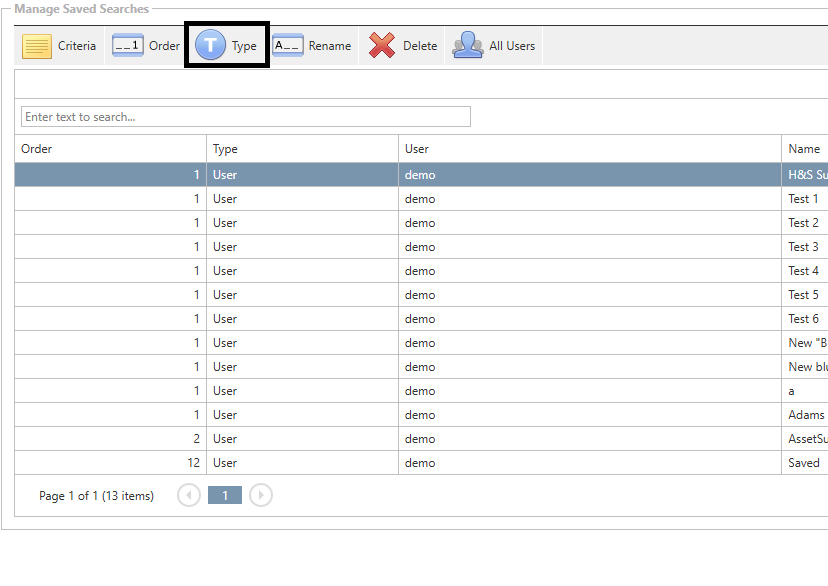The width and height of the screenshot is (828, 586).
Task: Focus the 'Enter text to search' field
Action: tap(245, 117)
